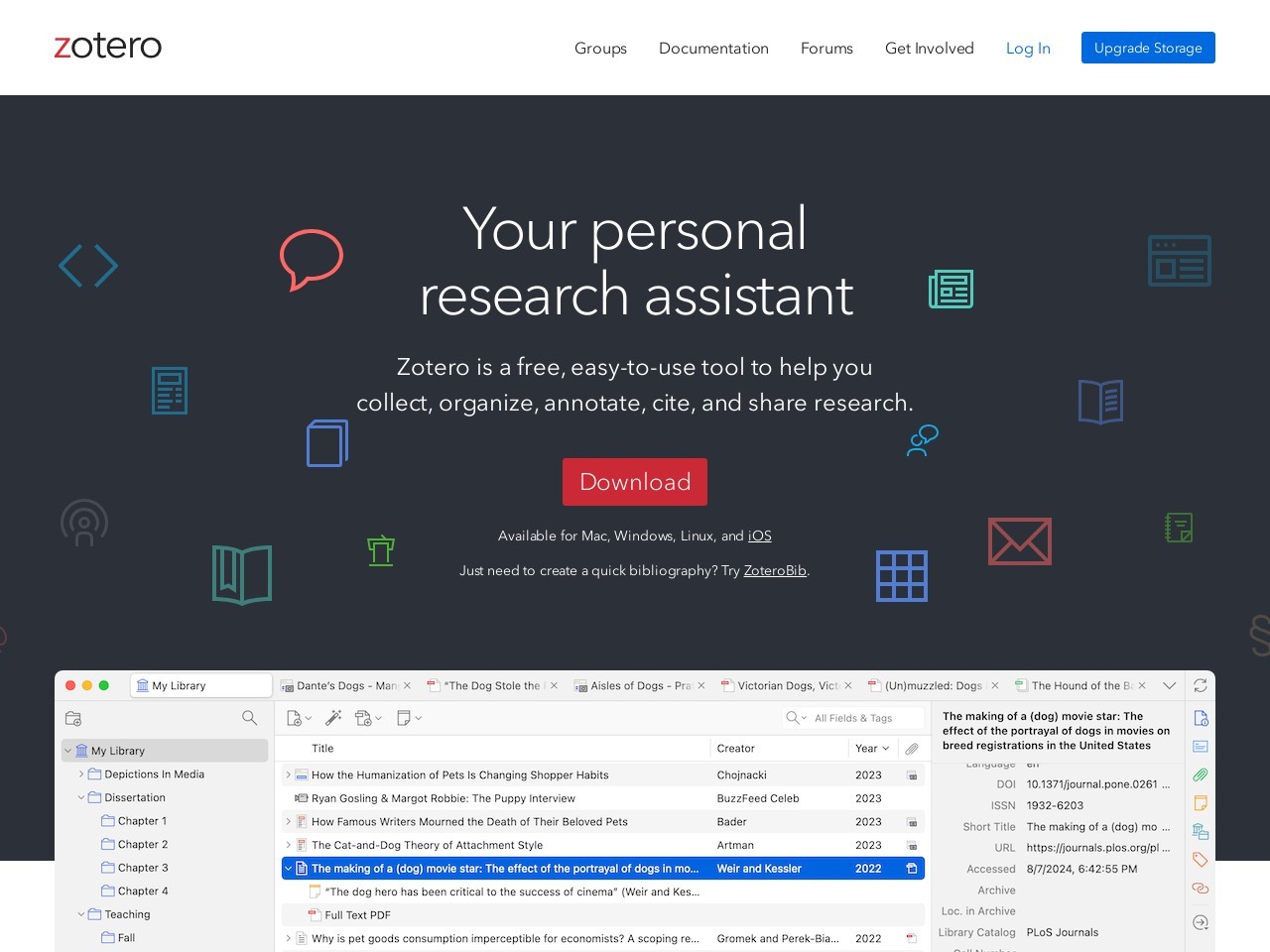Open the Groups page
Image resolution: width=1270 pixels, height=952 pixels.
pos(600,48)
